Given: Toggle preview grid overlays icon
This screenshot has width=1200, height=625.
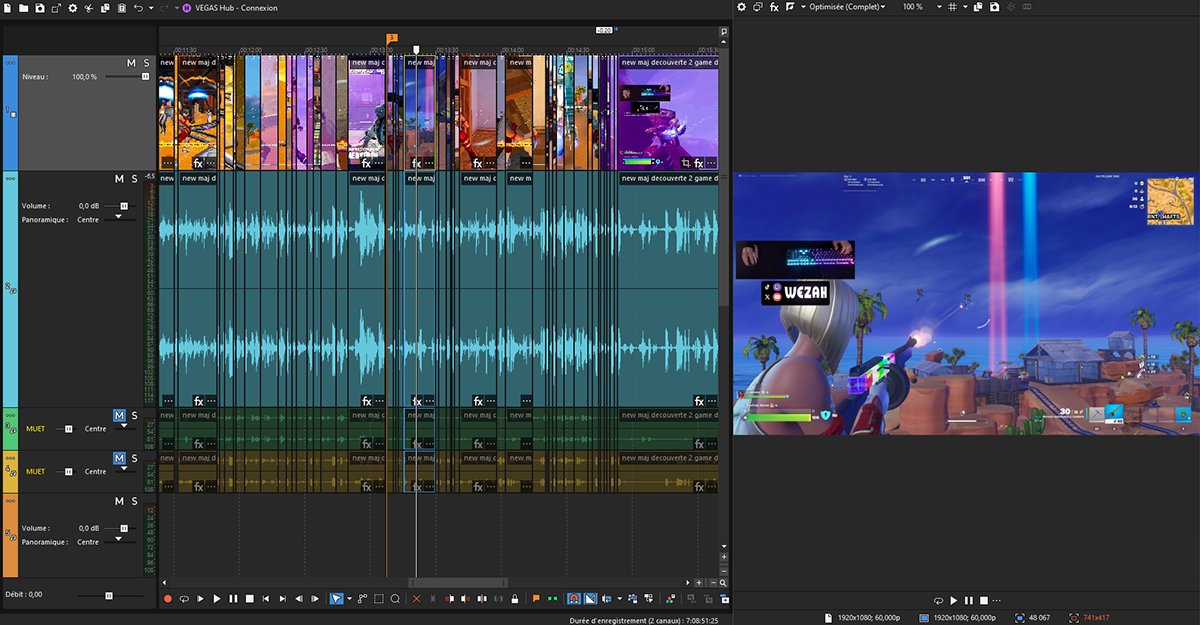Looking at the screenshot, I should pyautogui.click(x=951, y=7).
